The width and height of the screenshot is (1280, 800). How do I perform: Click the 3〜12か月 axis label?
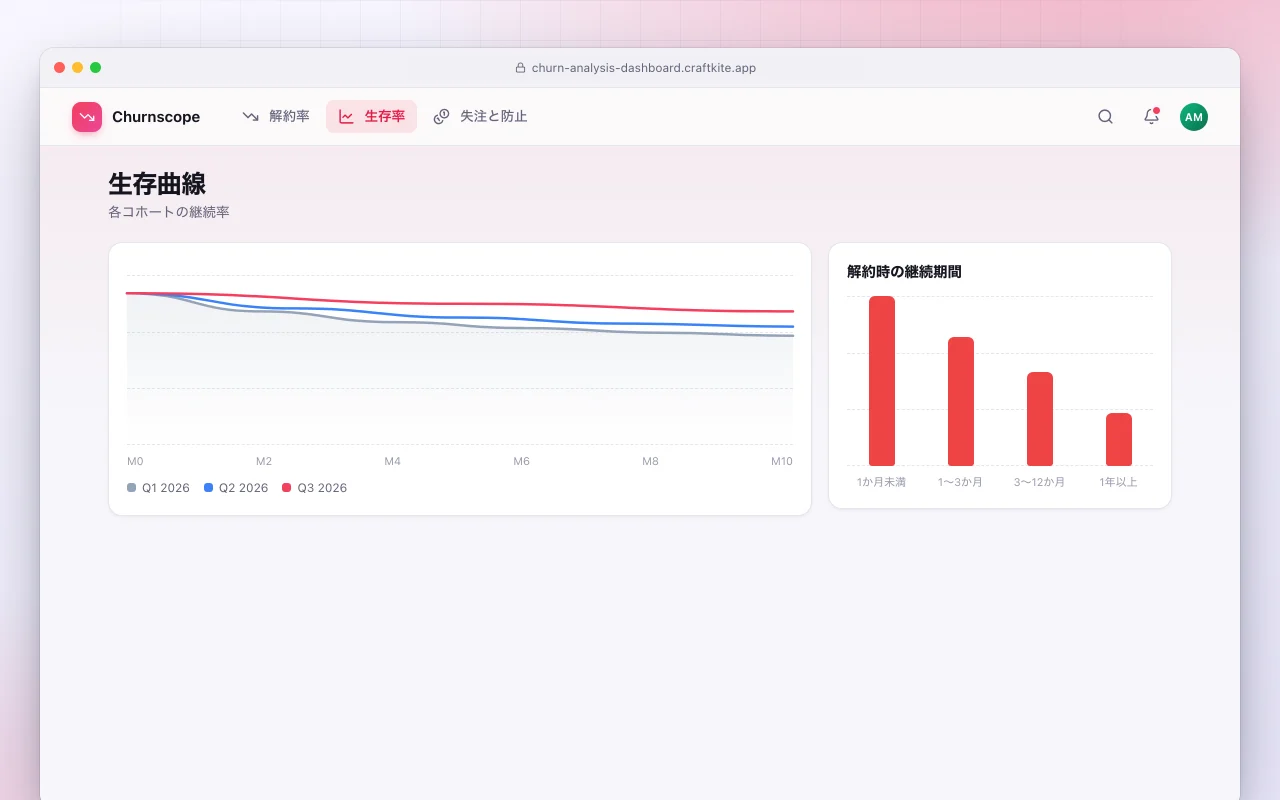tap(1040, 482)
